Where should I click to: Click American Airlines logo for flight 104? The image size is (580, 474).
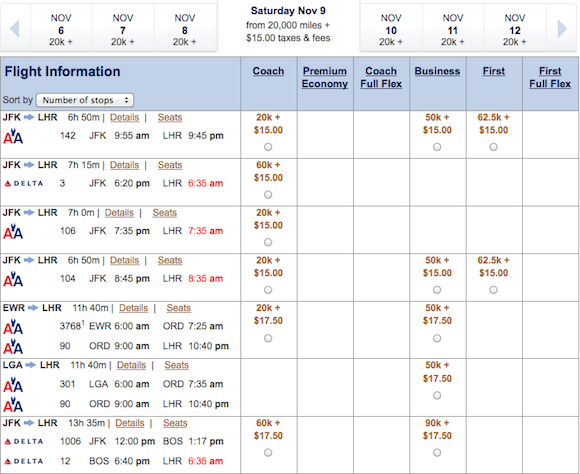(x=13, y=279)
